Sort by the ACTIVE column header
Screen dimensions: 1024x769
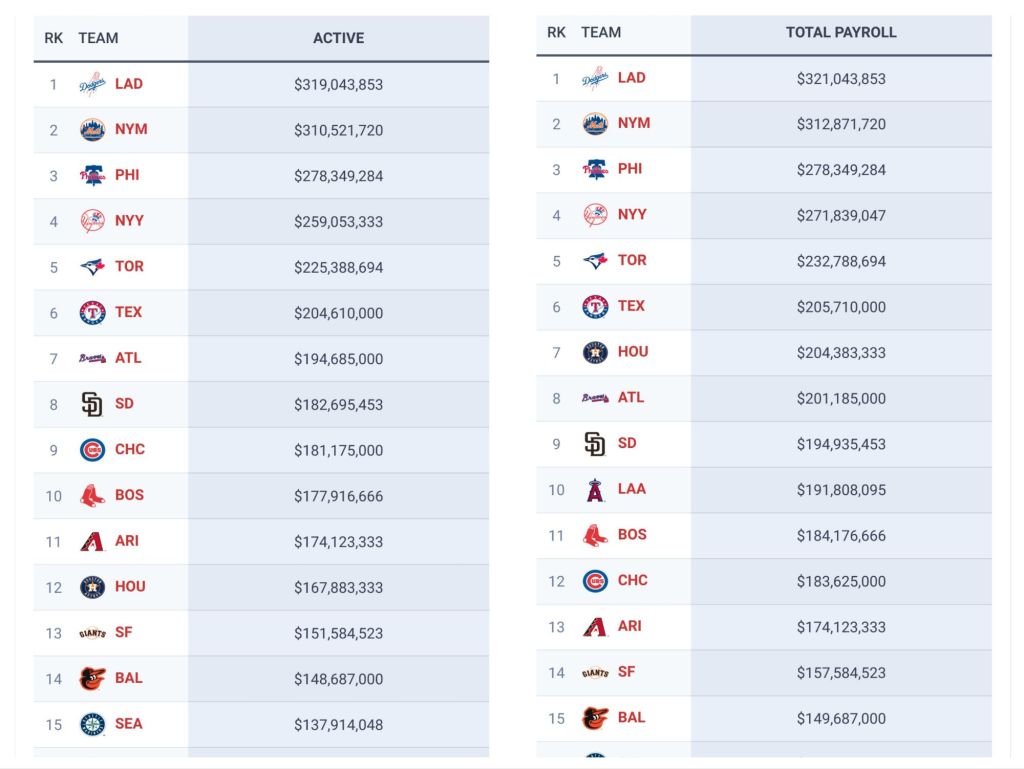coord(338,38)
